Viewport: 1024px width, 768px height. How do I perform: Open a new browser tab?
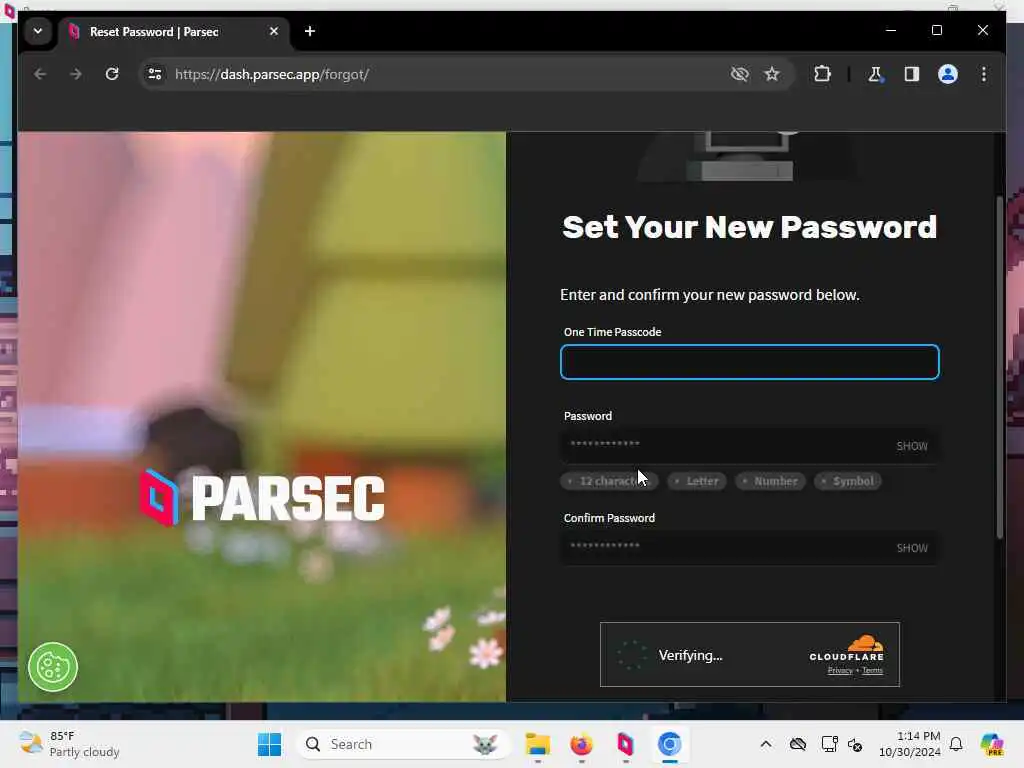(310, 31)
